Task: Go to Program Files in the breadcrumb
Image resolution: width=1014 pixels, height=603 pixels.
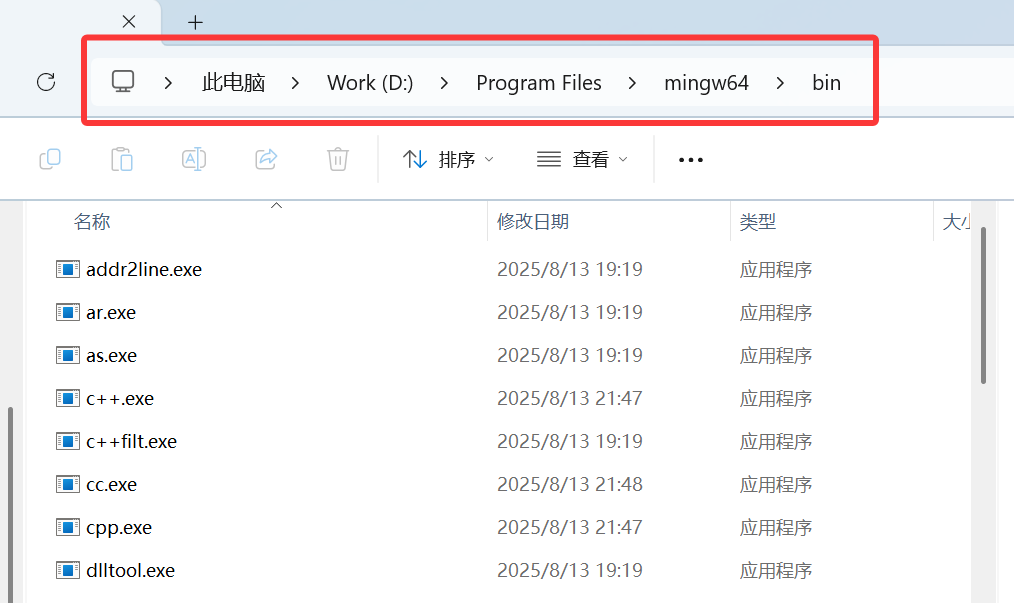Action: [539, 83]
